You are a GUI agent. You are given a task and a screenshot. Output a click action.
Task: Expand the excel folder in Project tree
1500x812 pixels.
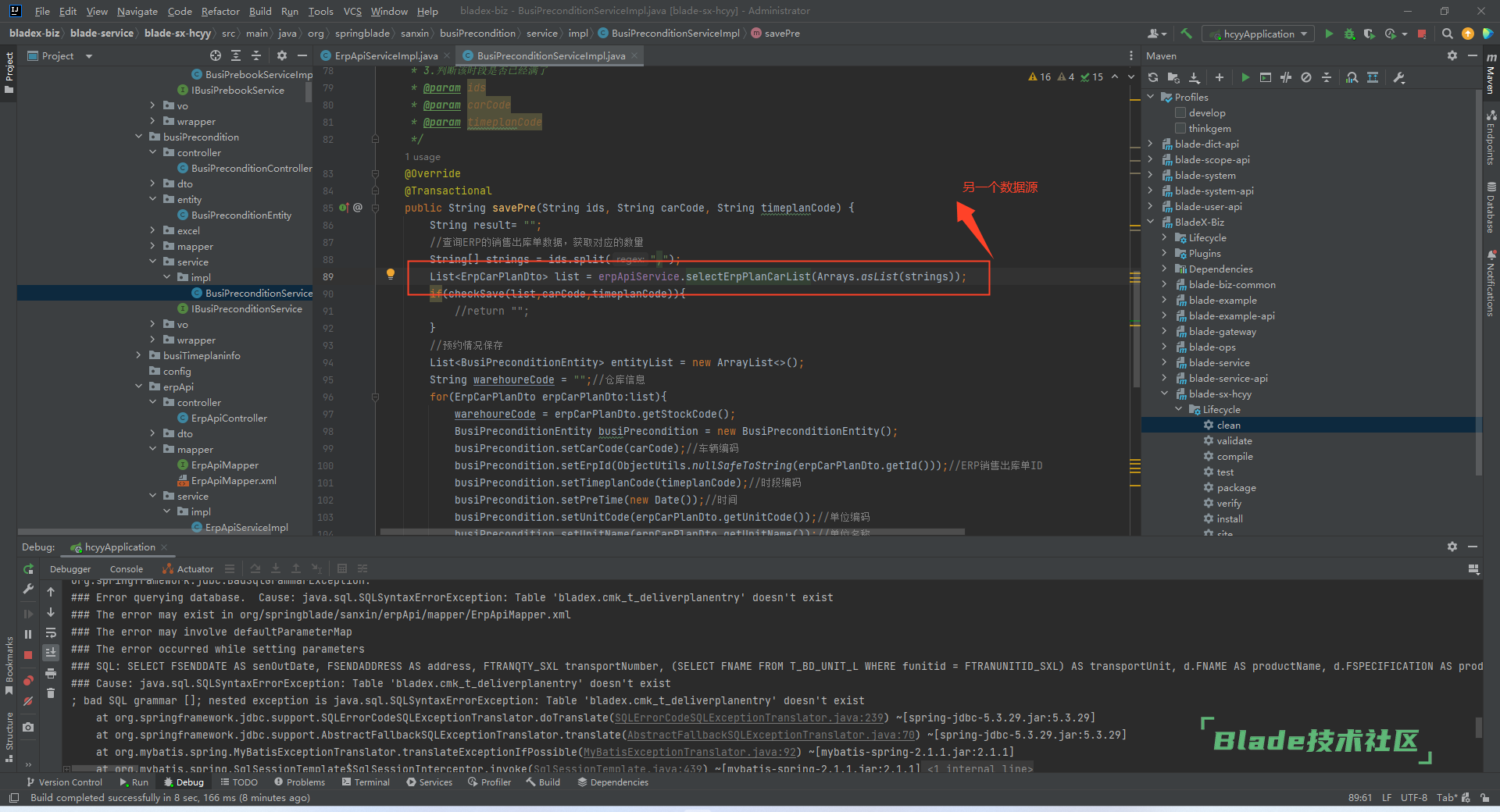pos(153,230)
